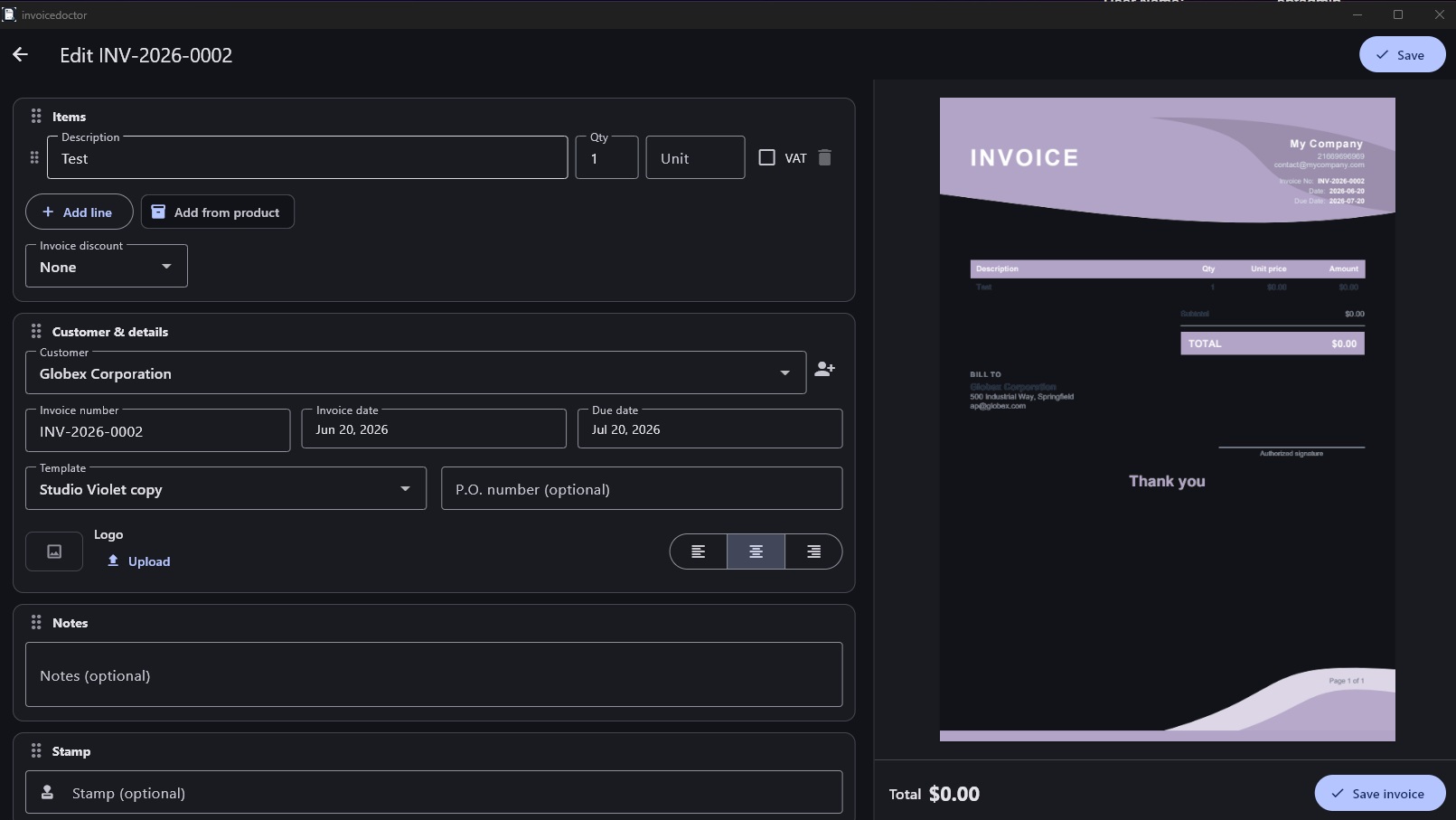Click the P.O. number optional field
1456x820 pixels.
pos(642,488)
